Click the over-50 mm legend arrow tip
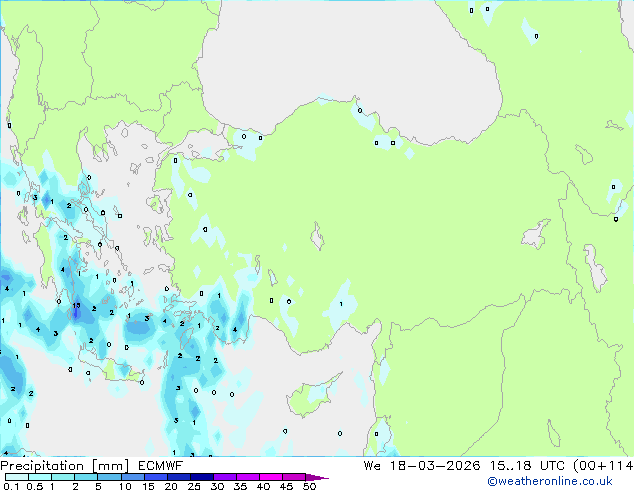 [x=317, y=477]
